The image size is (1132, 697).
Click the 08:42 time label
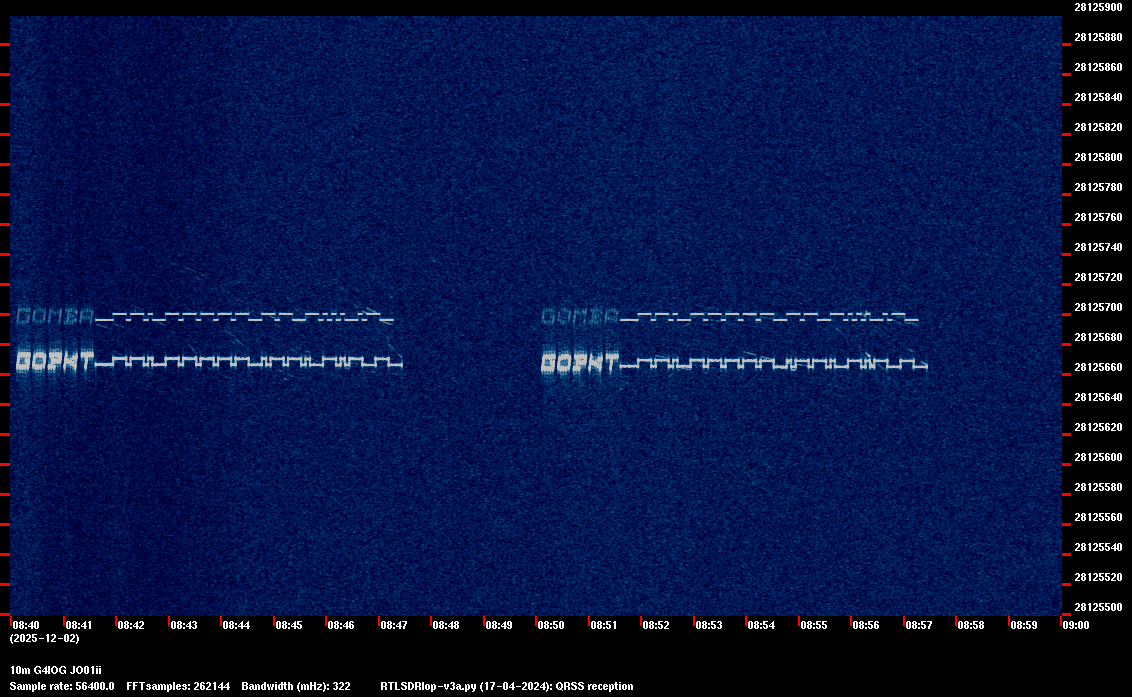coord(131,625)
